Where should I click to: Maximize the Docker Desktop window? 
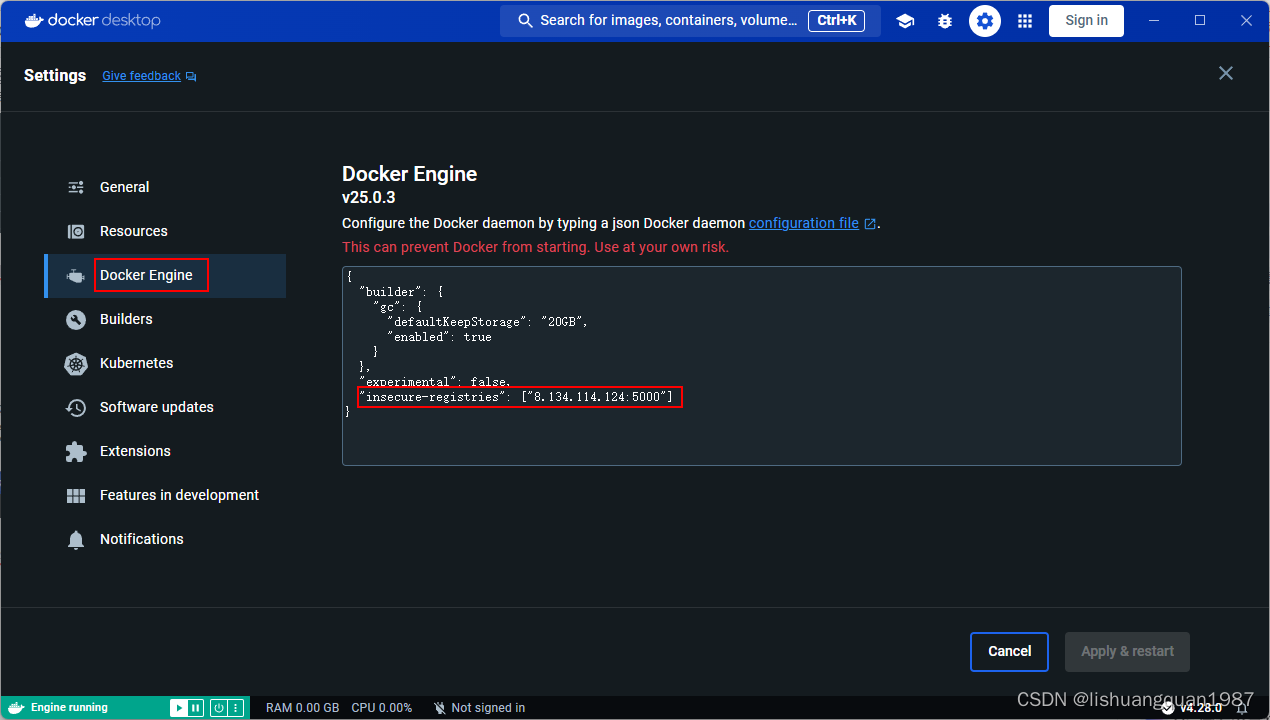coord(1200,21)
